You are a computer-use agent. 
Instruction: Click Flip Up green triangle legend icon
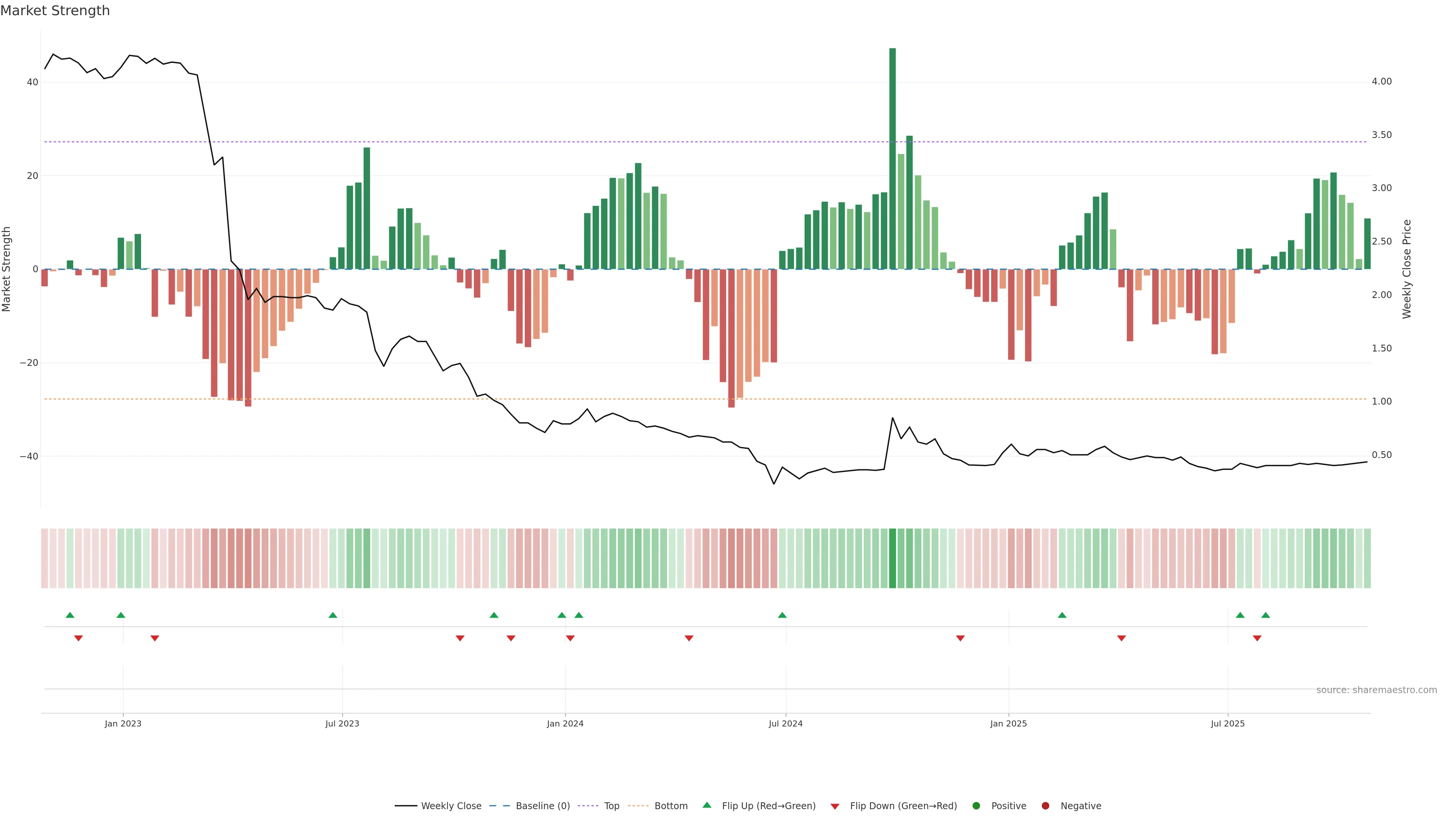pos(706,805)
